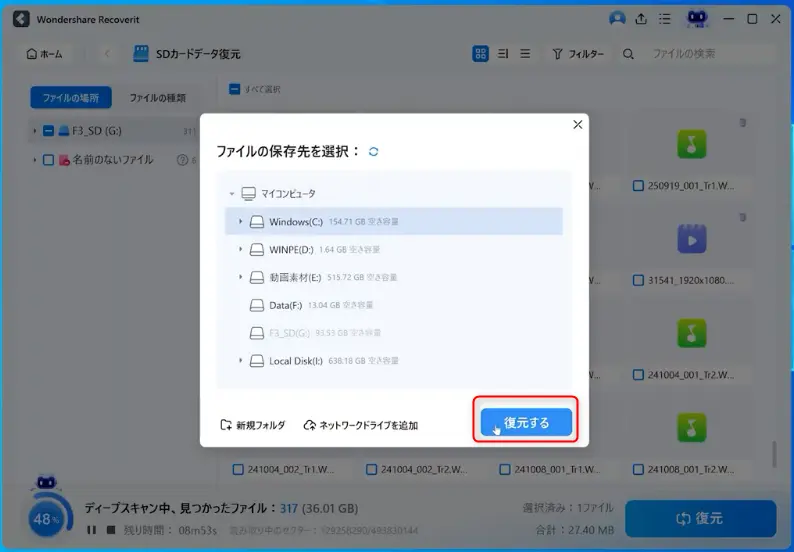Open the Filter options
Viewport: 794px width, 552px height.
tap(578, 54)
